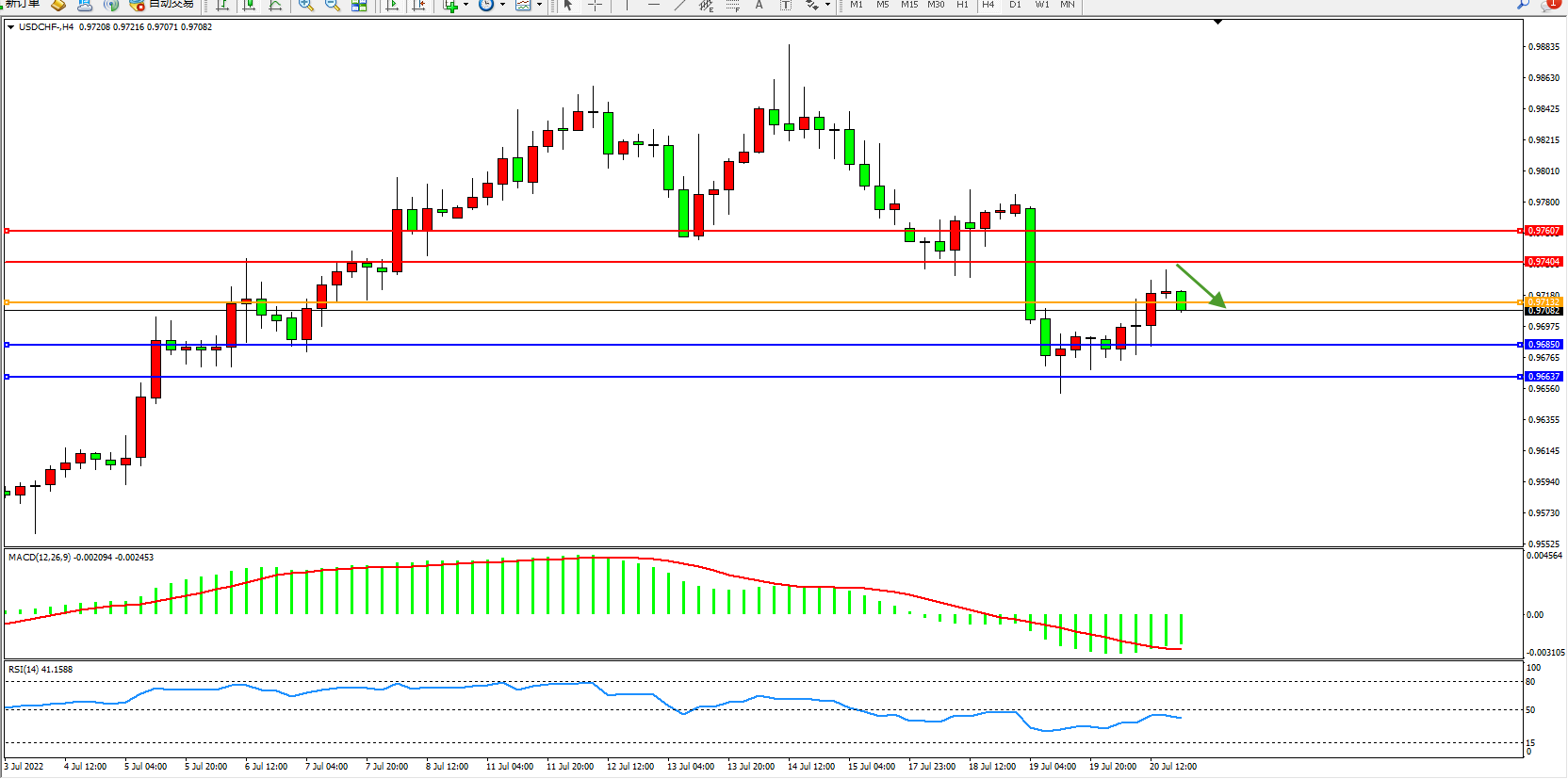
Task: Select the text label tool A
Action: [x=759, y=5]
